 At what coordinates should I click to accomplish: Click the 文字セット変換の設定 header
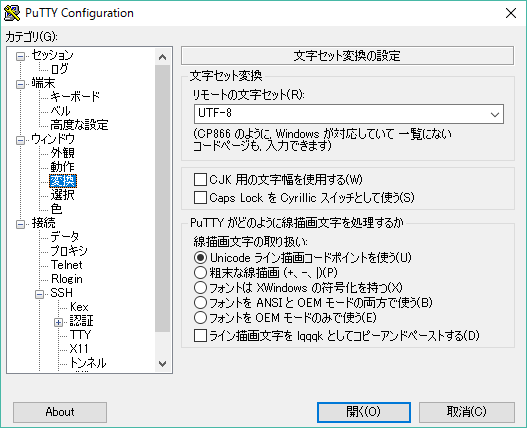(347, 55)
